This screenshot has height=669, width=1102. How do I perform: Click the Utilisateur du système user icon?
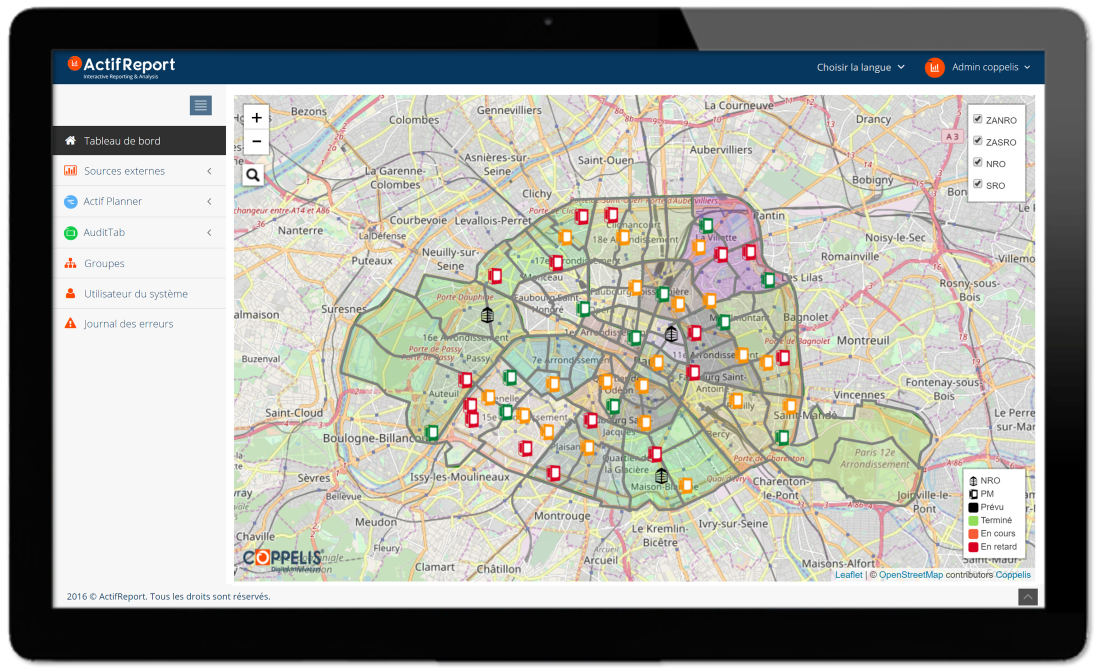(x=70, y=294)
